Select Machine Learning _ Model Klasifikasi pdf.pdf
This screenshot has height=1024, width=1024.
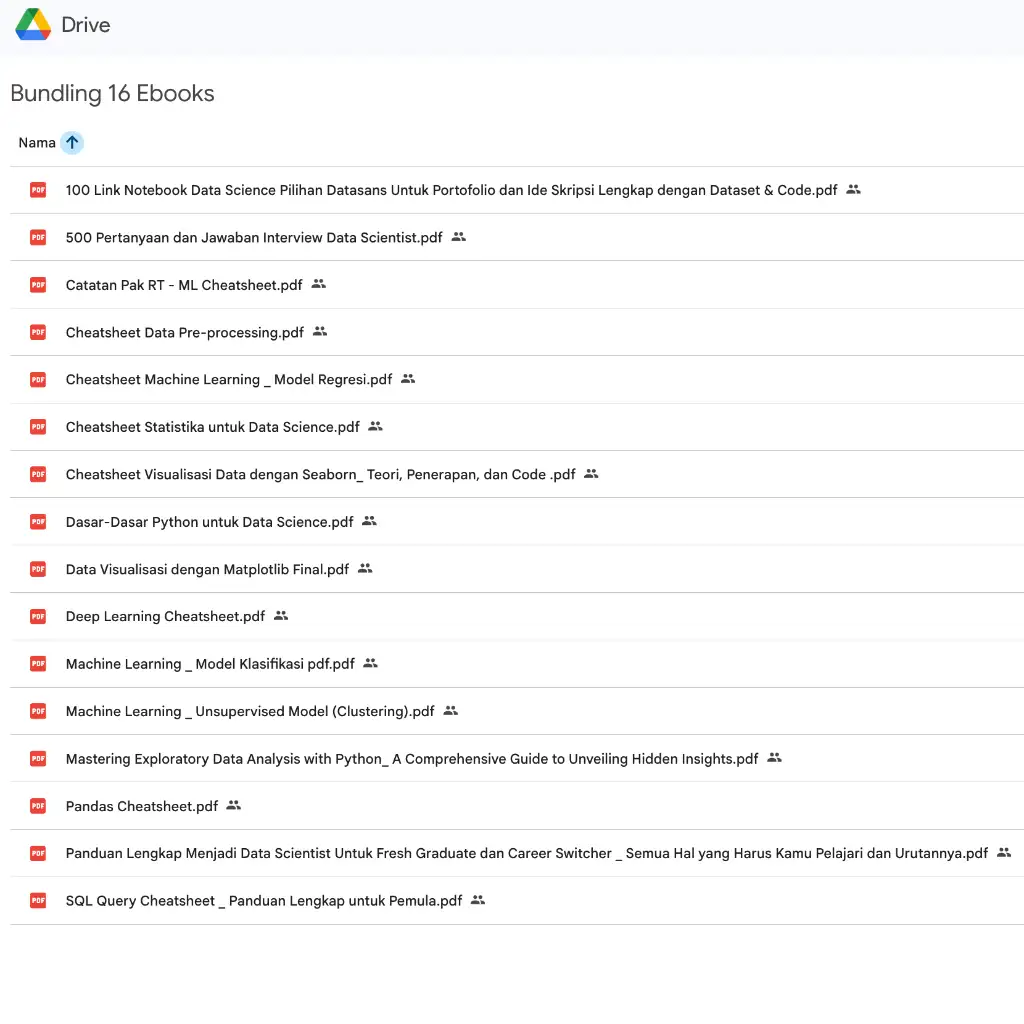210,664
